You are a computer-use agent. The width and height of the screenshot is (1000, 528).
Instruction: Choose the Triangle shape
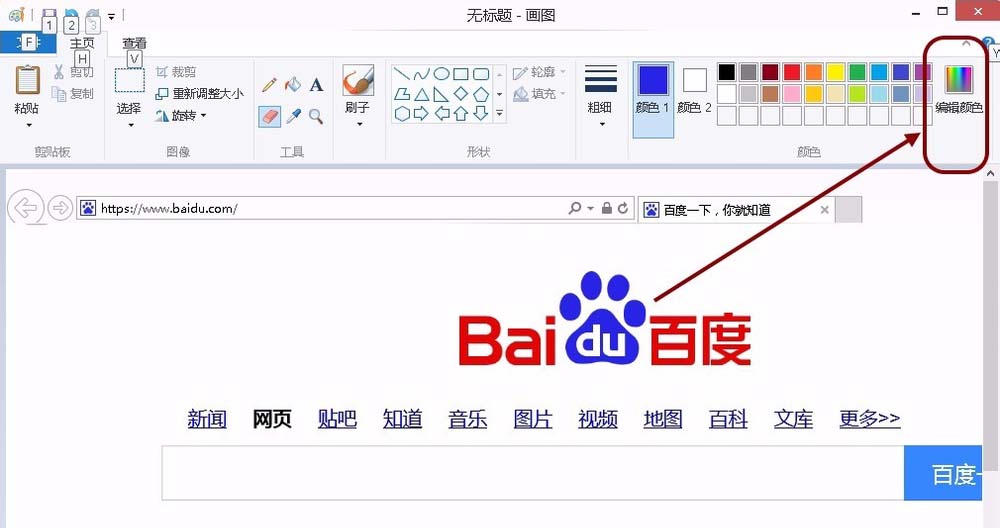tap(421, 94)
